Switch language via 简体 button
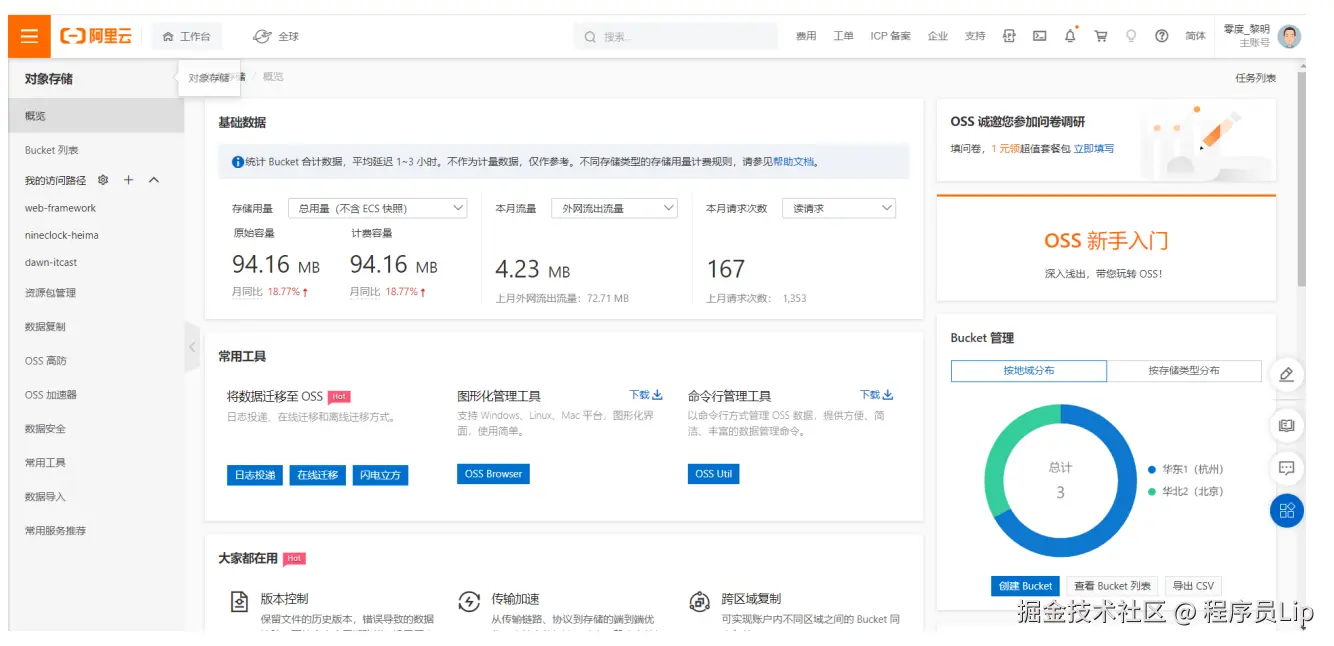 [1195, 36]
